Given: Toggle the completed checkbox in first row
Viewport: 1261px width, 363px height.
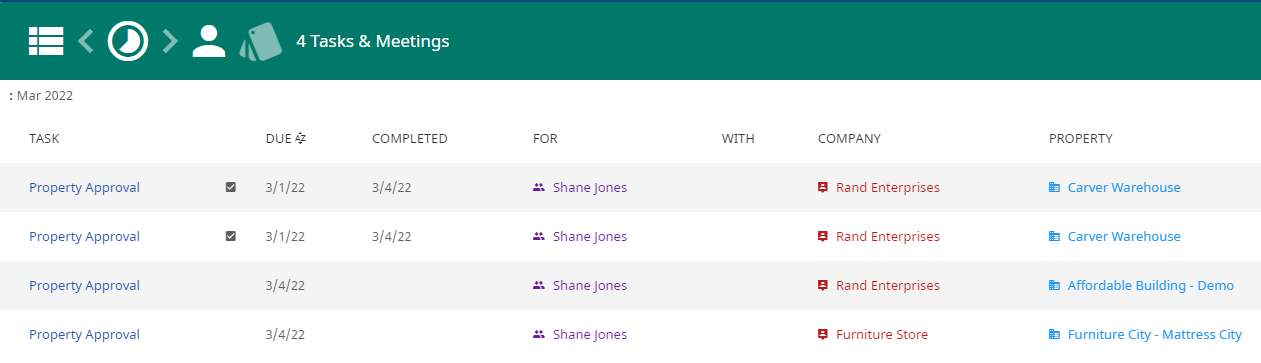Looking at the screenshot, I should [x=231, y=188].
